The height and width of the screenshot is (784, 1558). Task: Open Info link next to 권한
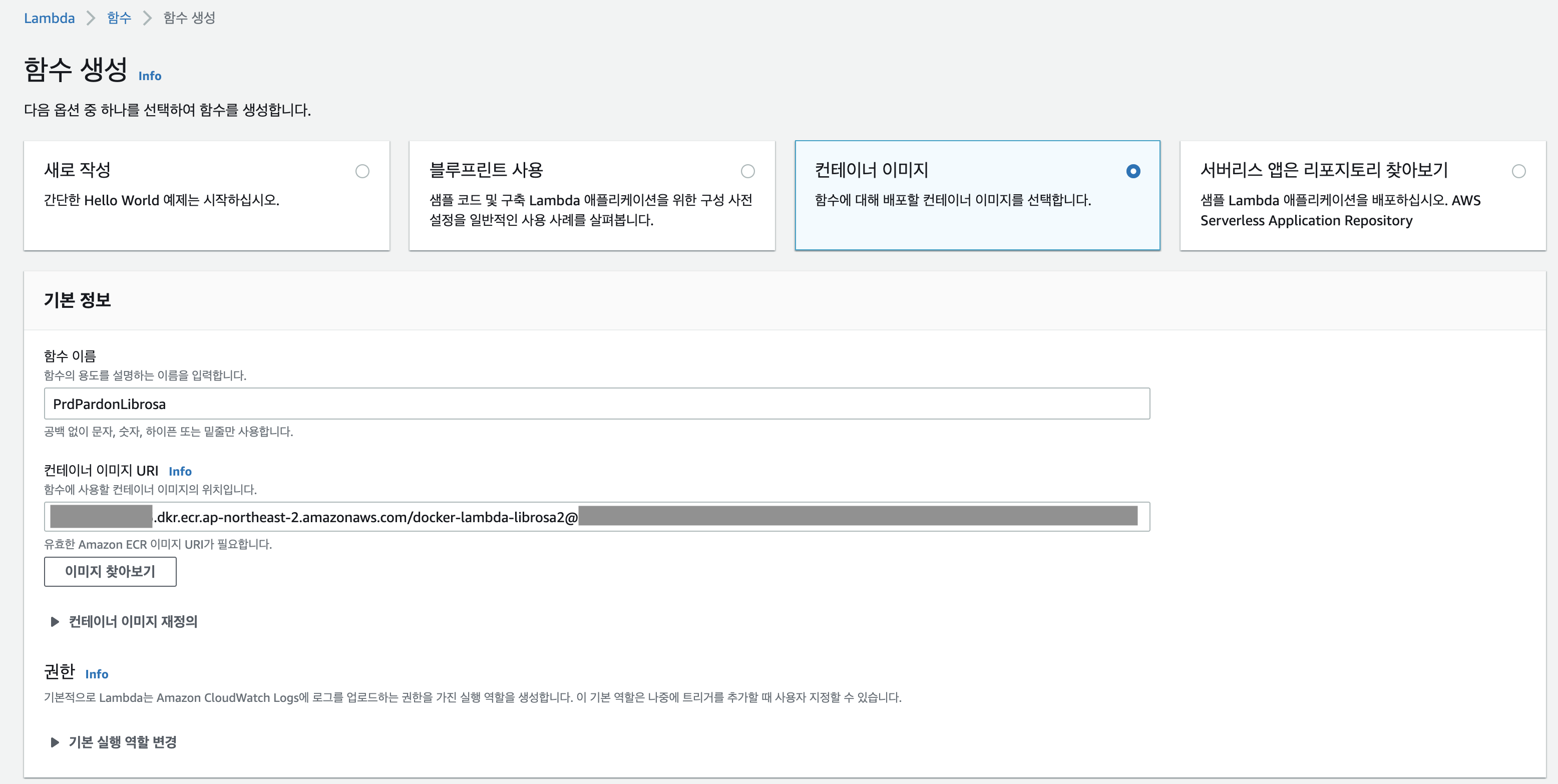click(x=96, y=674)
